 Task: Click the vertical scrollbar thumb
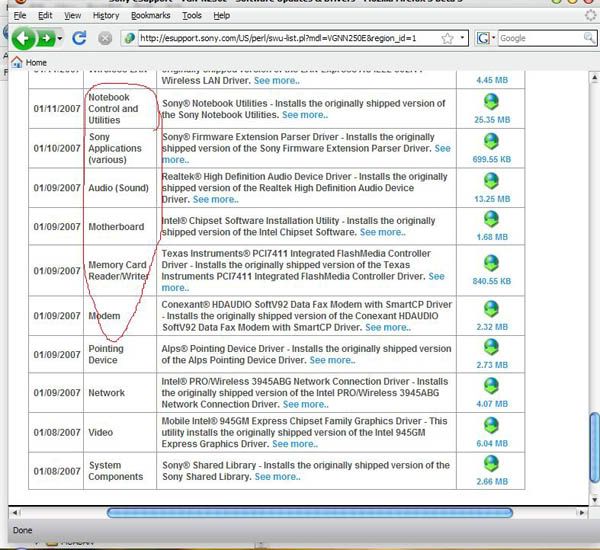(x=594, y=447)
